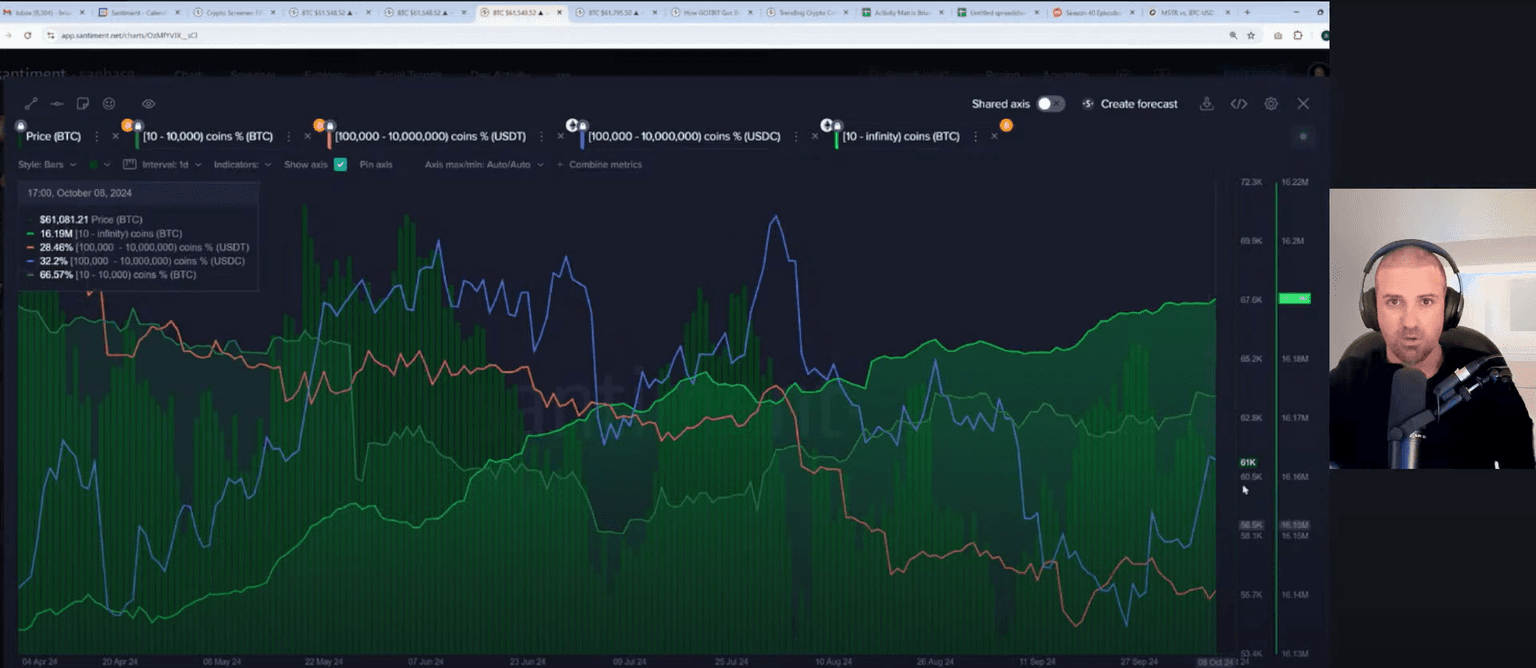Expand the Axis max/min Auto/Auto dropdown
The image size is (1536, 668).
(x=484, y=165)
